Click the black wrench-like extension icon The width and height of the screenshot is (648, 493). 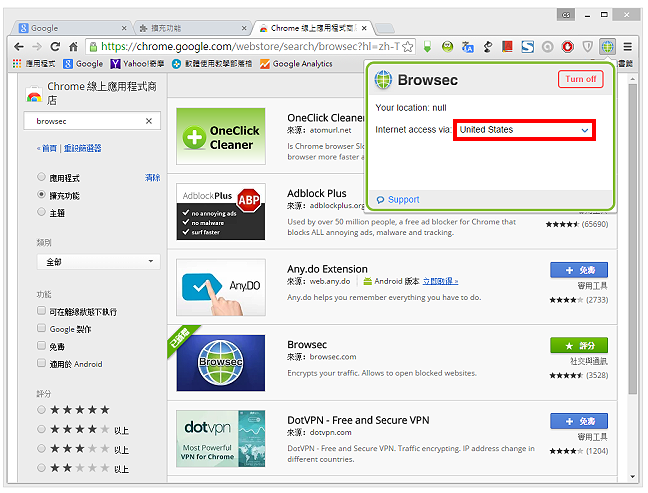pyautogui.click(x=487, y=47)
